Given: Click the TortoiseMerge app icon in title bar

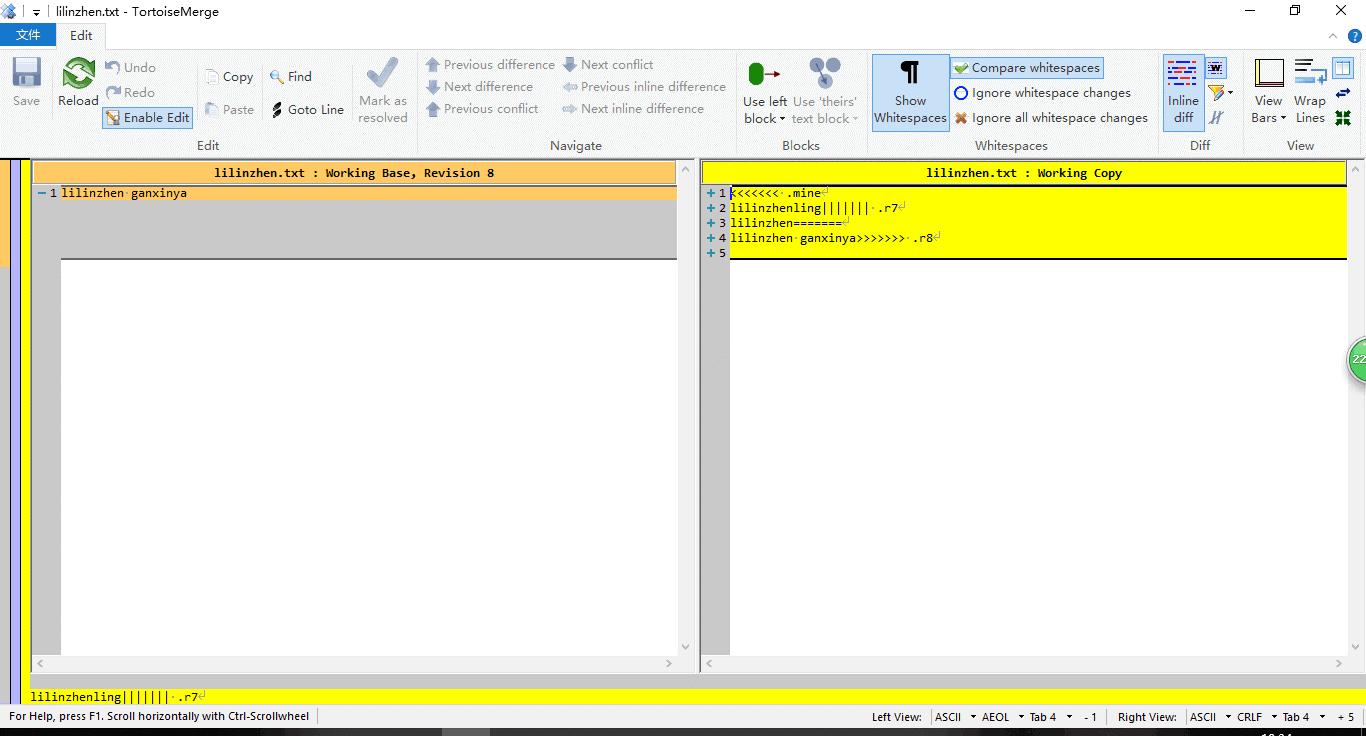Looking at the screenshot, I should (9, 12).
